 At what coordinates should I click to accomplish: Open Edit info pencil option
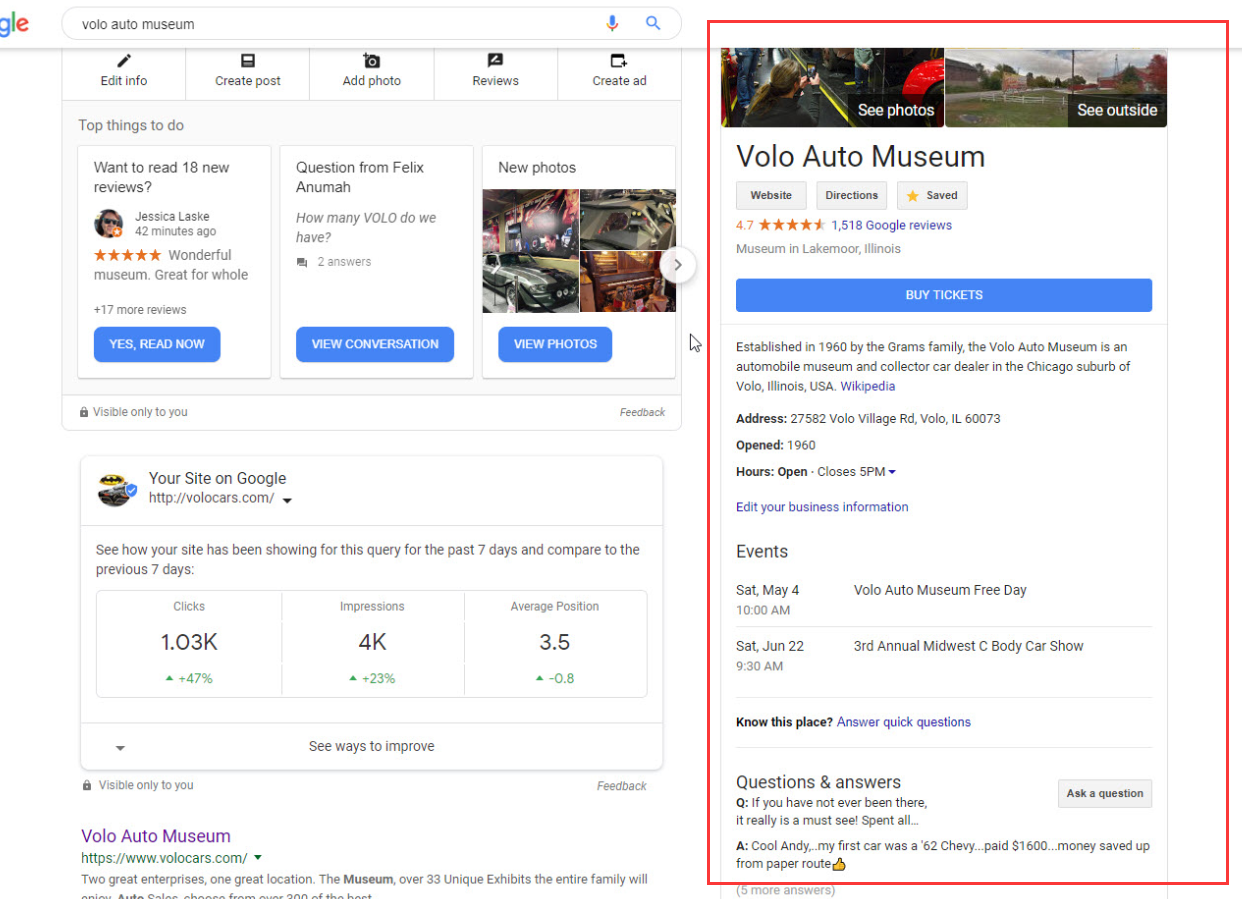[x=124, y=71]
